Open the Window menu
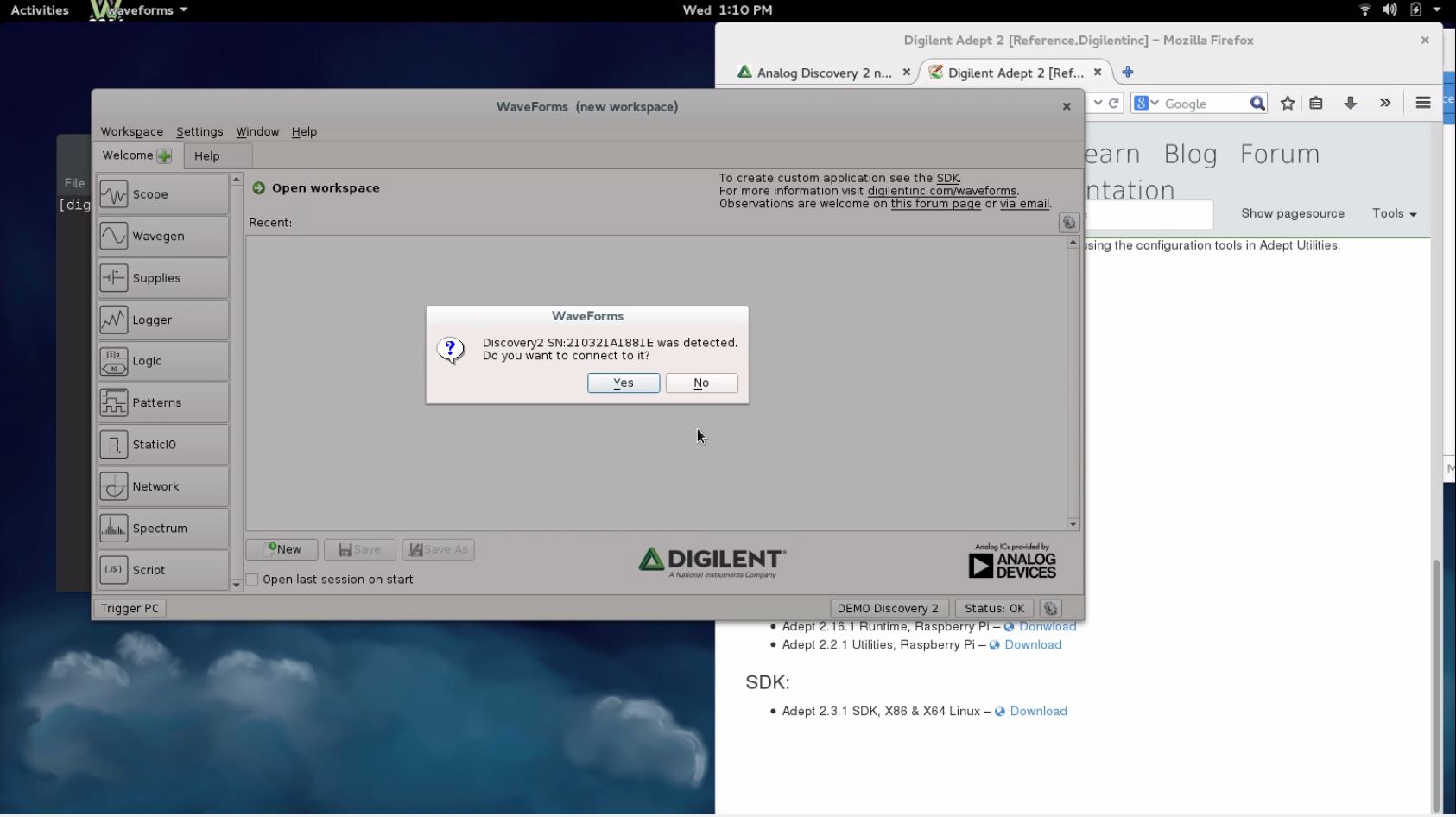 tap(257, 131)
